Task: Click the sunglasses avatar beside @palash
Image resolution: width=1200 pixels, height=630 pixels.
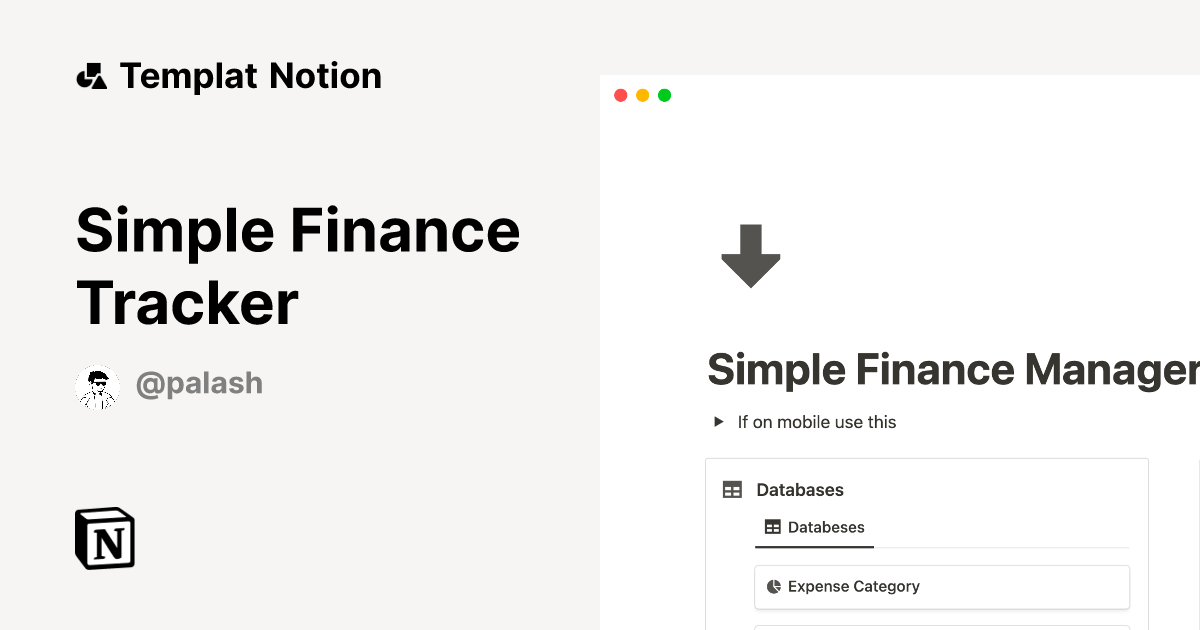Action: pyautogui.click(x=97, y=384)
